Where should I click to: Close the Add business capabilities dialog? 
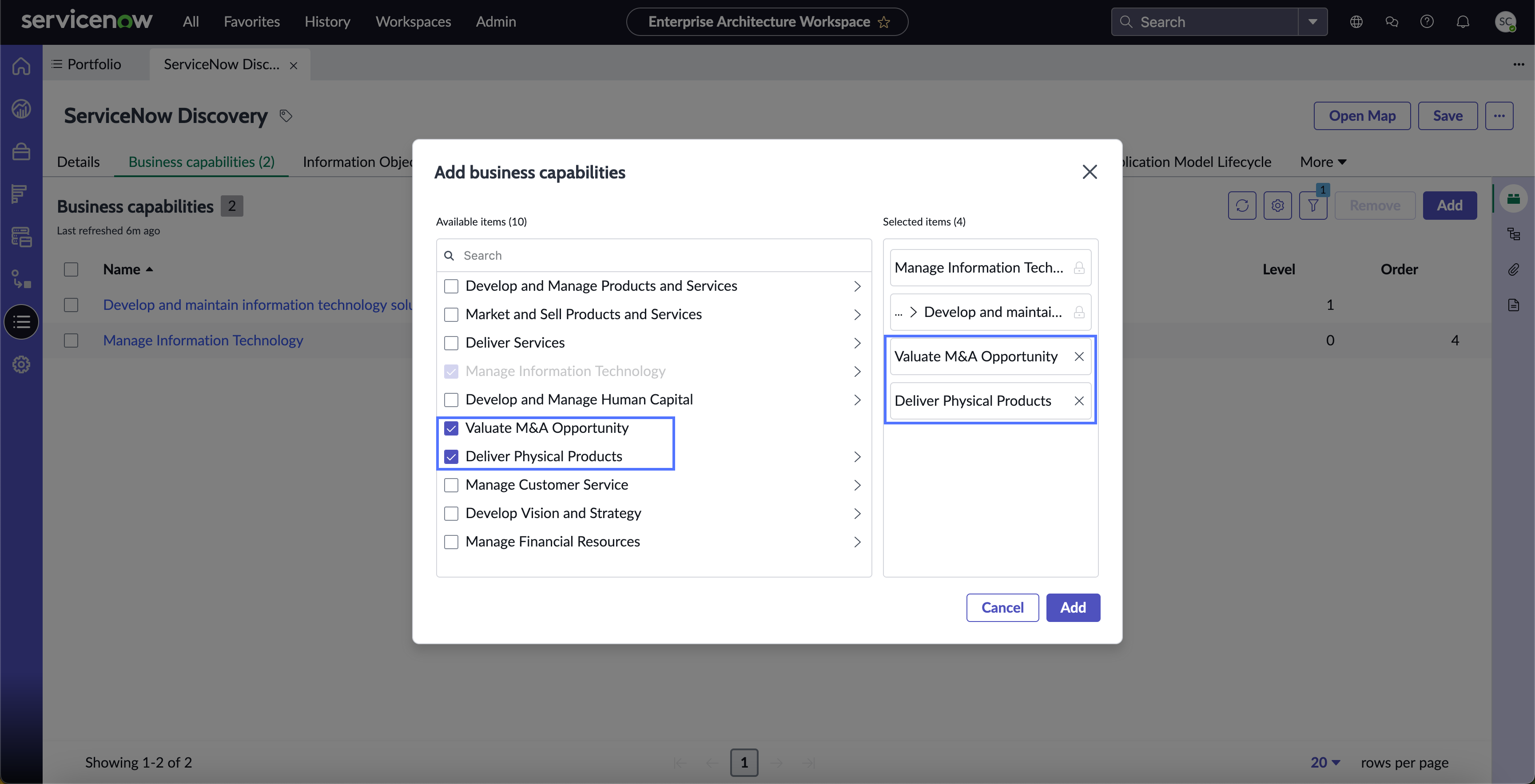click(1089, 172)
